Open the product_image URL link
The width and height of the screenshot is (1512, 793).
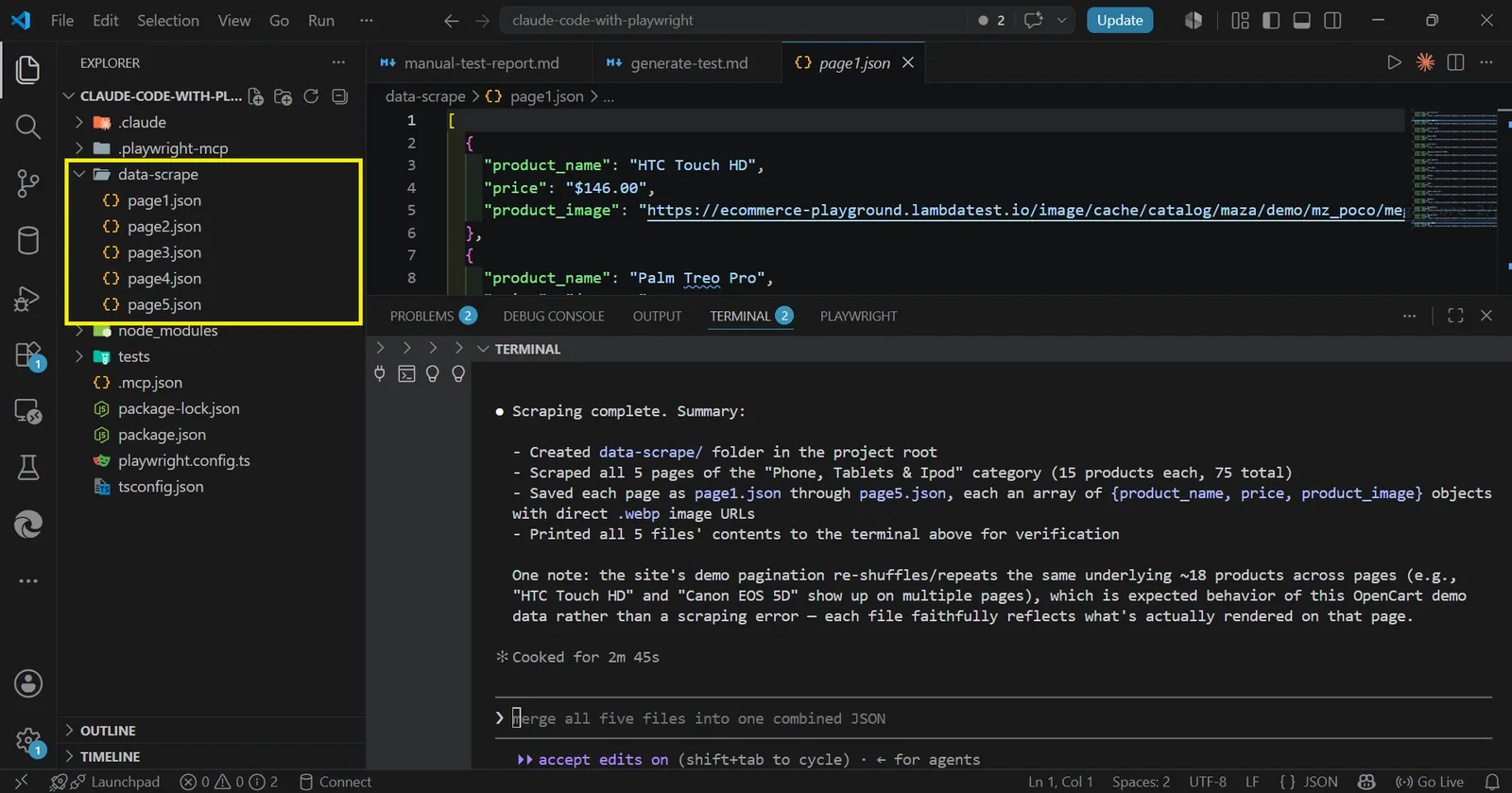[x=1025, y=210]
